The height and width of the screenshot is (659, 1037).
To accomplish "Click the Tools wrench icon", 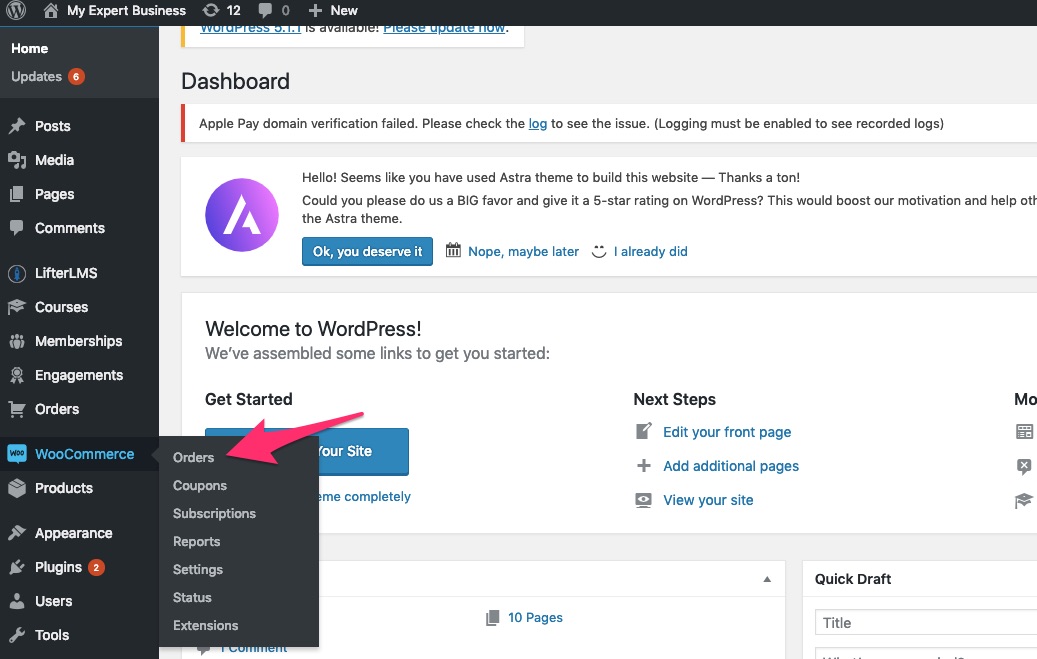I will 17,635.
